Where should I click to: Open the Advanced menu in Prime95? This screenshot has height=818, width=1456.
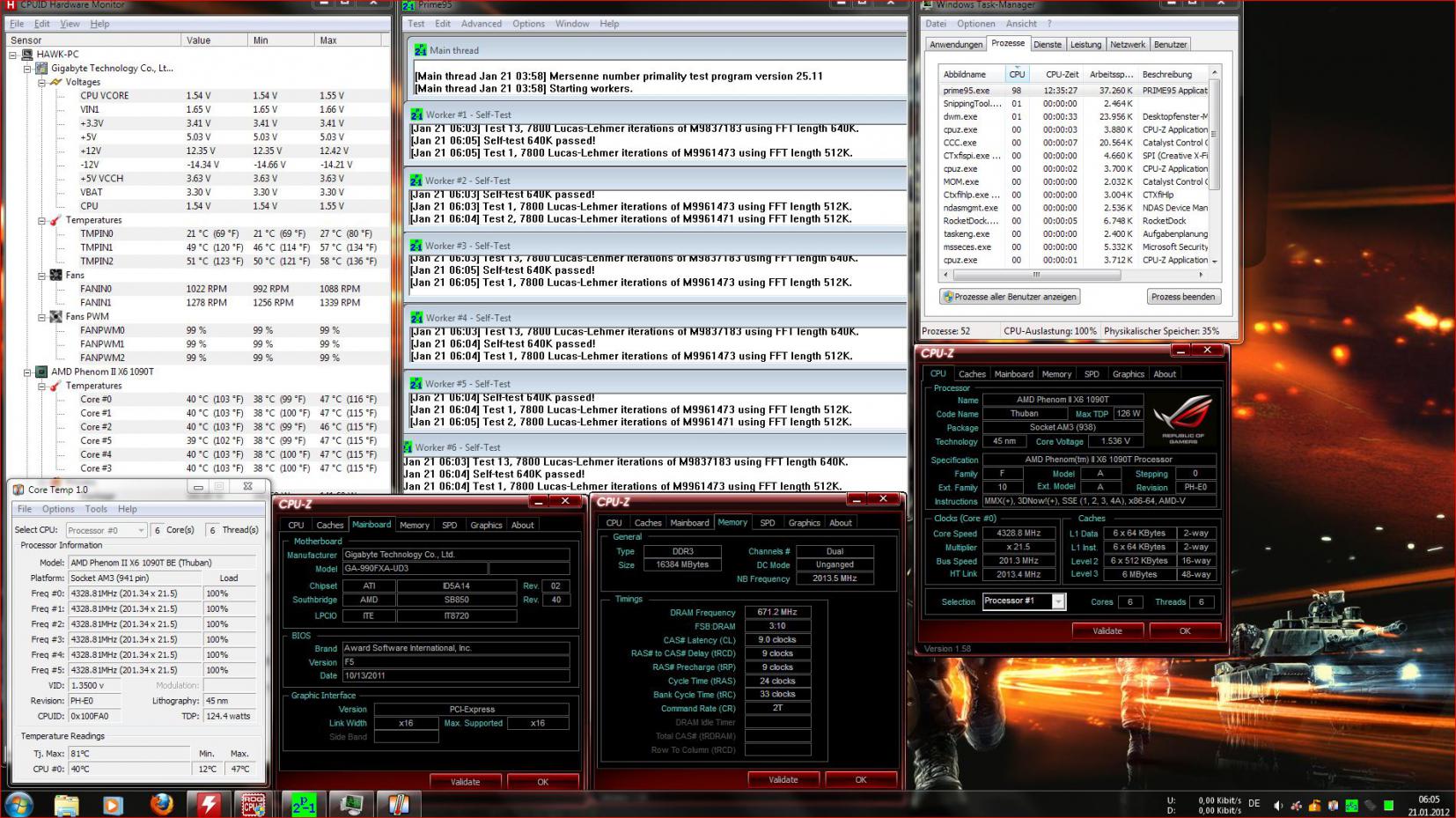coord(481,24)
